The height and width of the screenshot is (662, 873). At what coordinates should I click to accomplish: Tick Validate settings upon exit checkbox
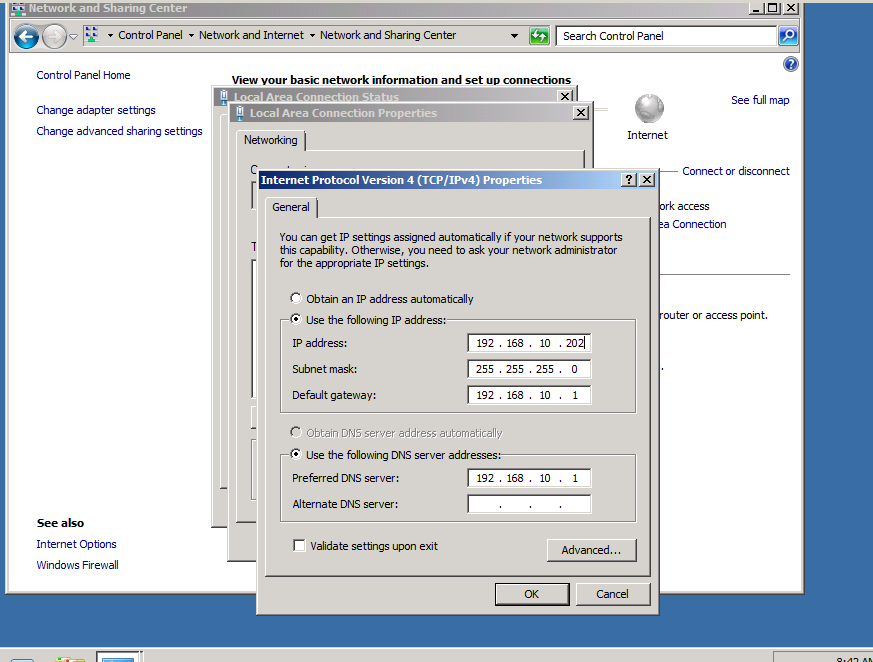pyautogui.click(x=300, y=546)
